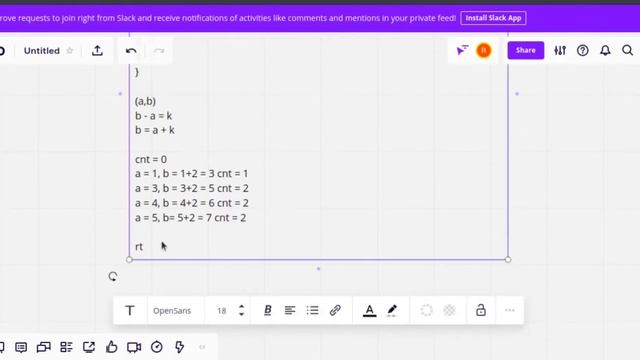Click the bottom-right resize handle of text box
640x360 pixels.
[508, 260]
